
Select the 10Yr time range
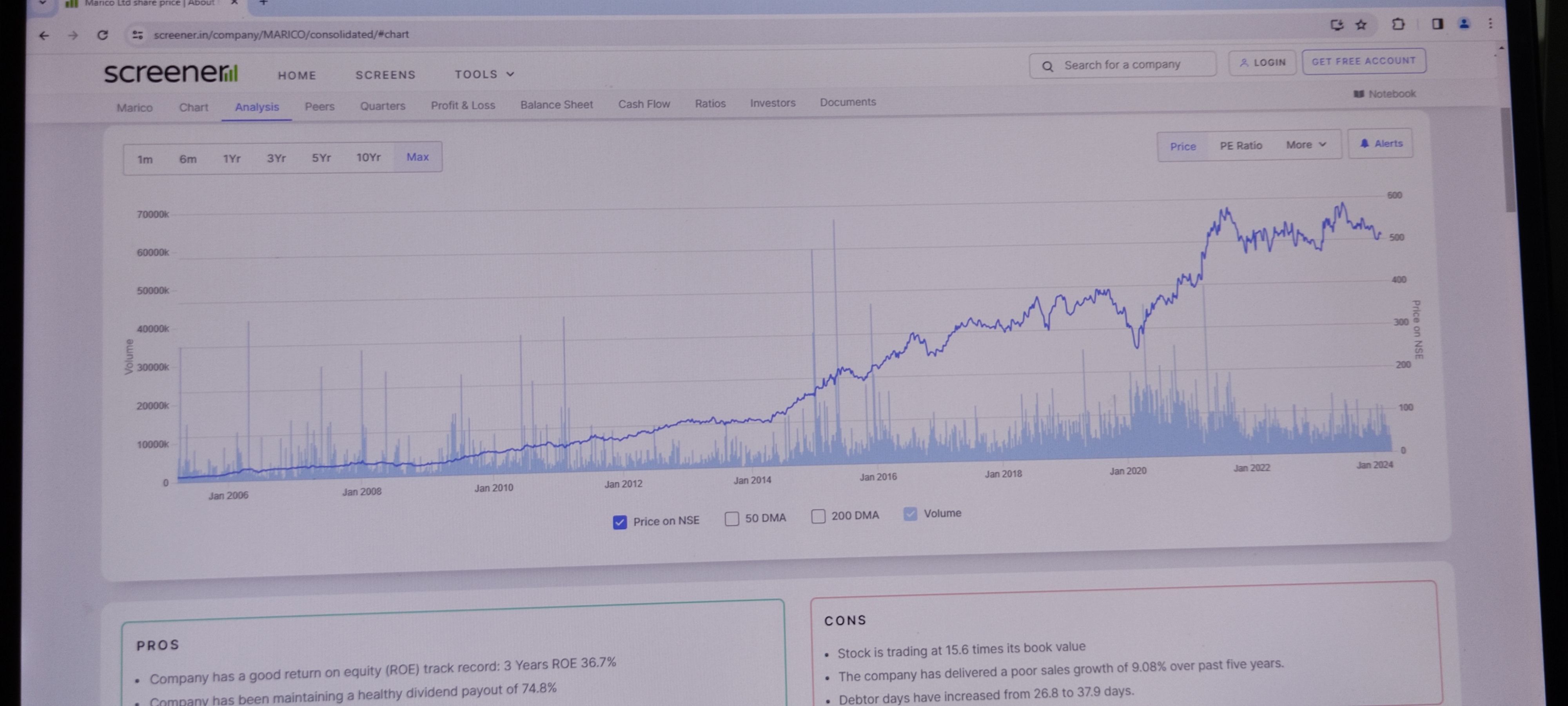[x=368, y=157]
